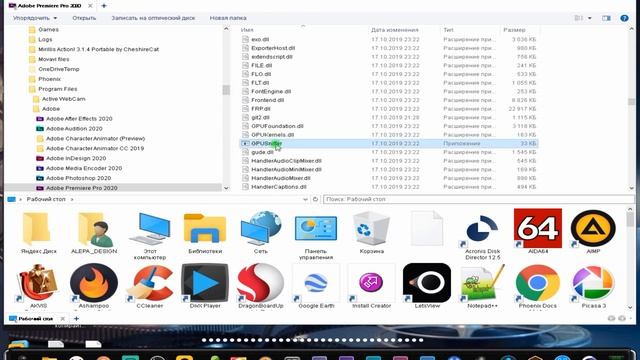Refresh the Рабочий стол address bar
Image resolution: width=640 pixels, height=360 pixels.
coord(315,199)
